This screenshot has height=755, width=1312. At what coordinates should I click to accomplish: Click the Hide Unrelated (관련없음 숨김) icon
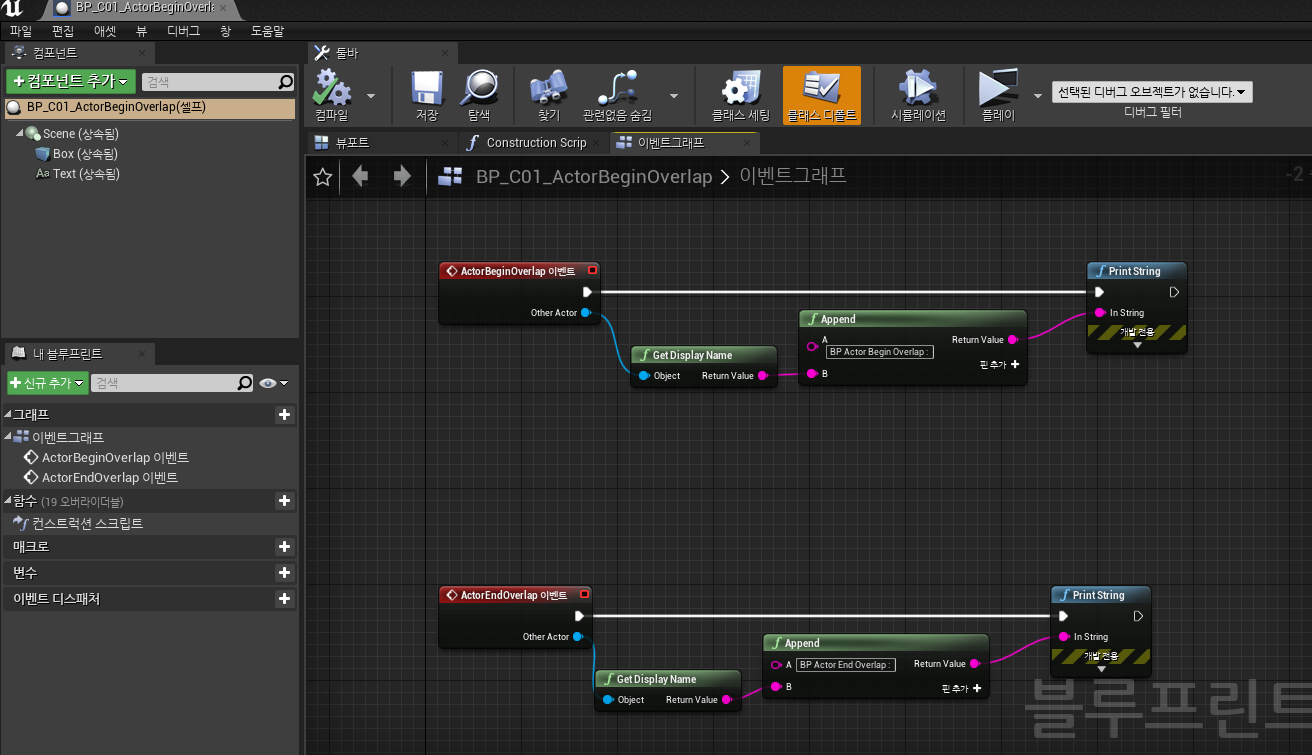(x=617, y=88)
